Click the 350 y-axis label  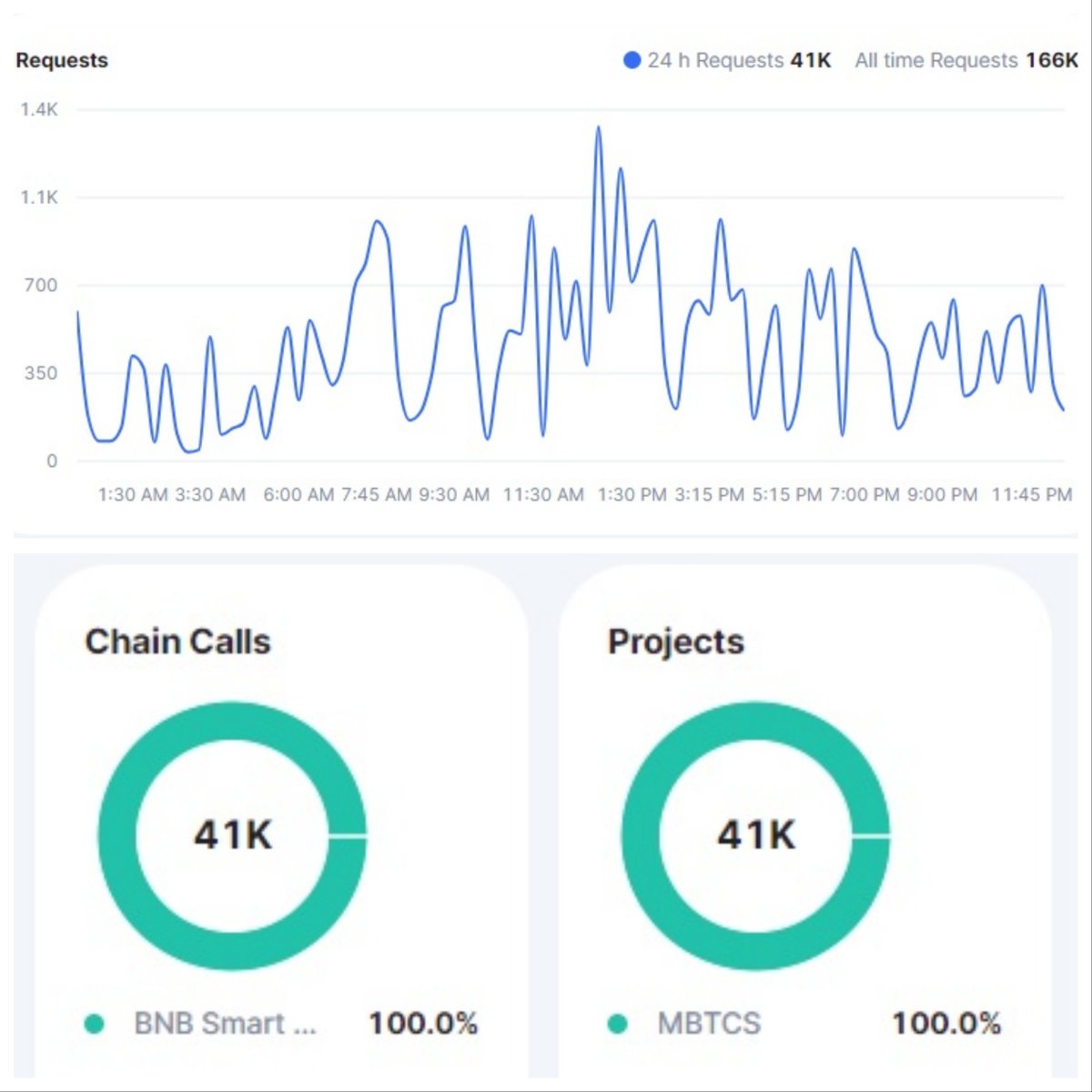[41, 372]
